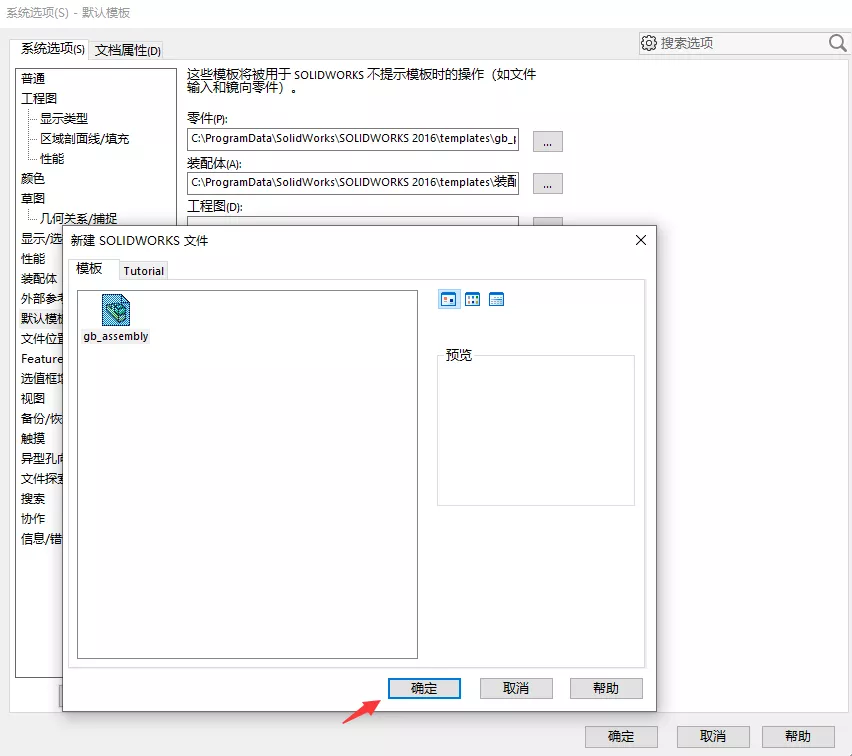Select 区域剖面线/填充 tree item
This screenshot has width=852, height=756.
click(x=84, y=139)
